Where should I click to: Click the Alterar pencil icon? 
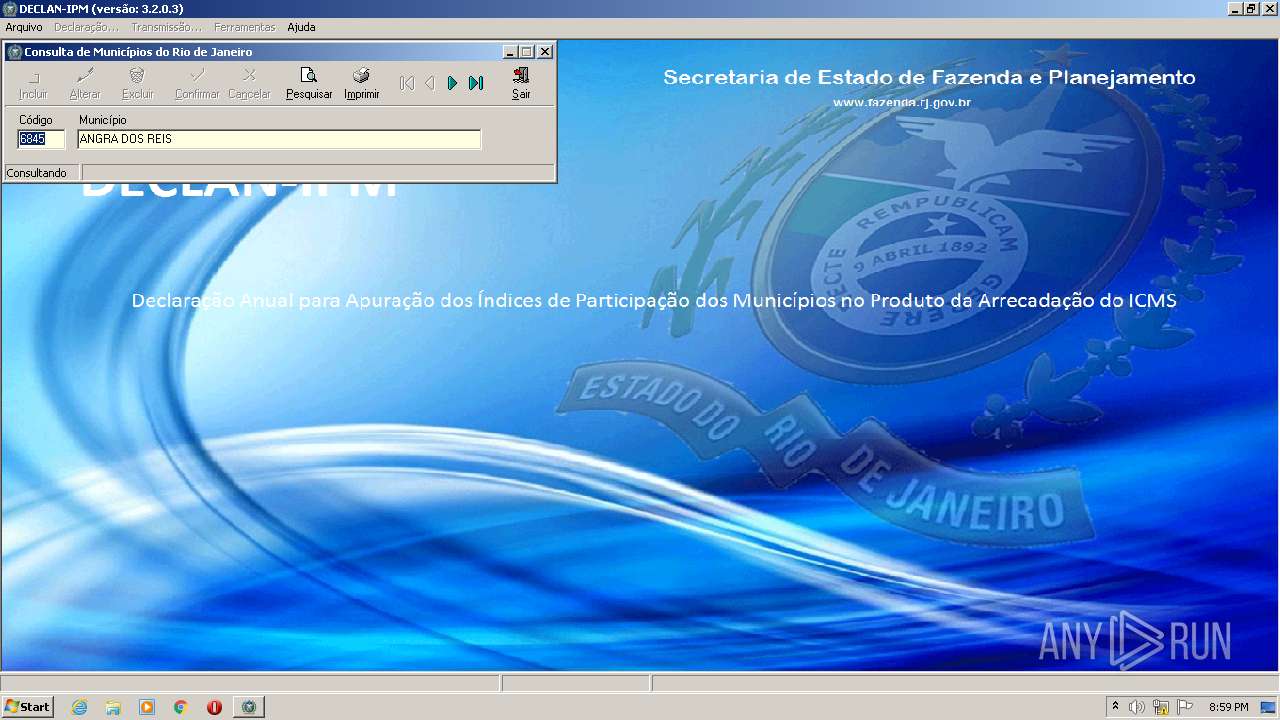[x=85, y=84]
